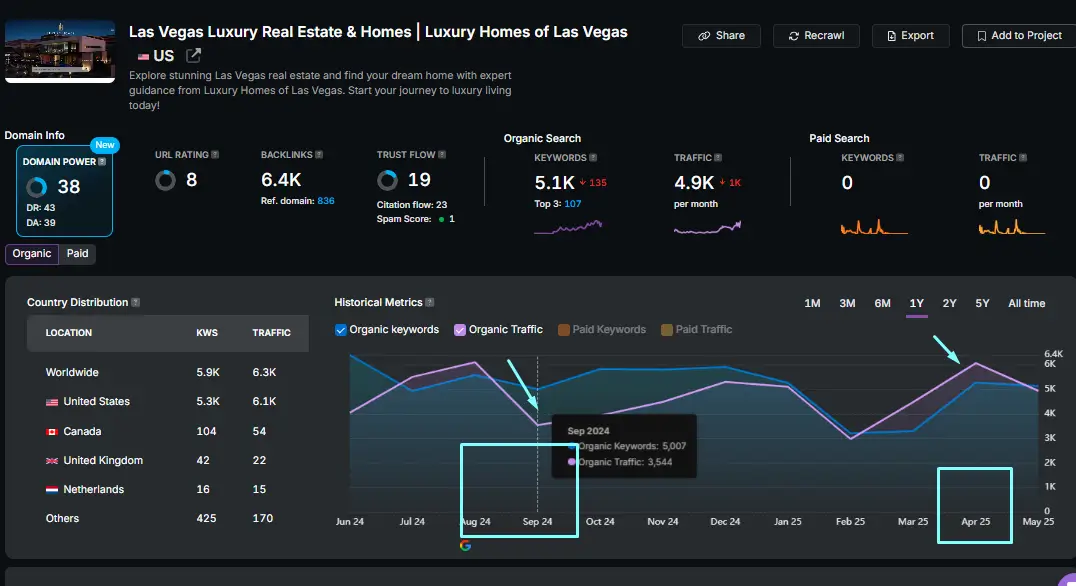Click the site preview thumbnail
This screenshot has width=1076, height=586.
point(60,51)
